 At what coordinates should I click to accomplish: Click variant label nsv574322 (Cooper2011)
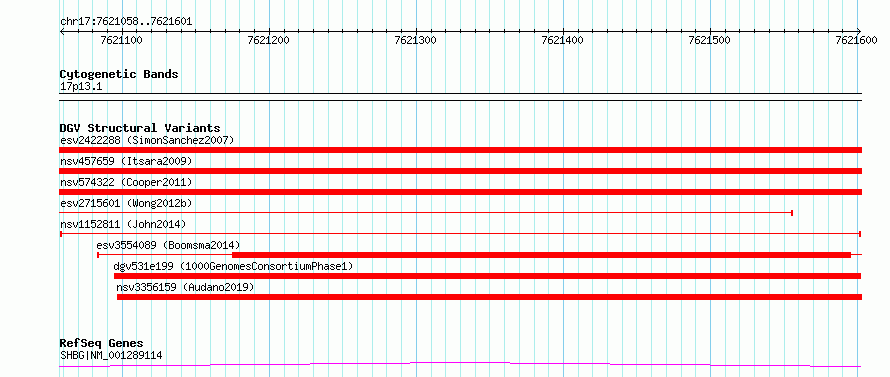(126, 182)
